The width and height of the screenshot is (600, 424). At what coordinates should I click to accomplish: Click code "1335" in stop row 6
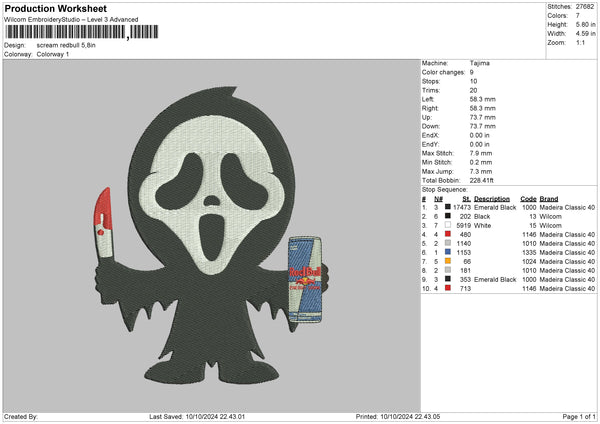pyautogui.click(x=529, y=252)
